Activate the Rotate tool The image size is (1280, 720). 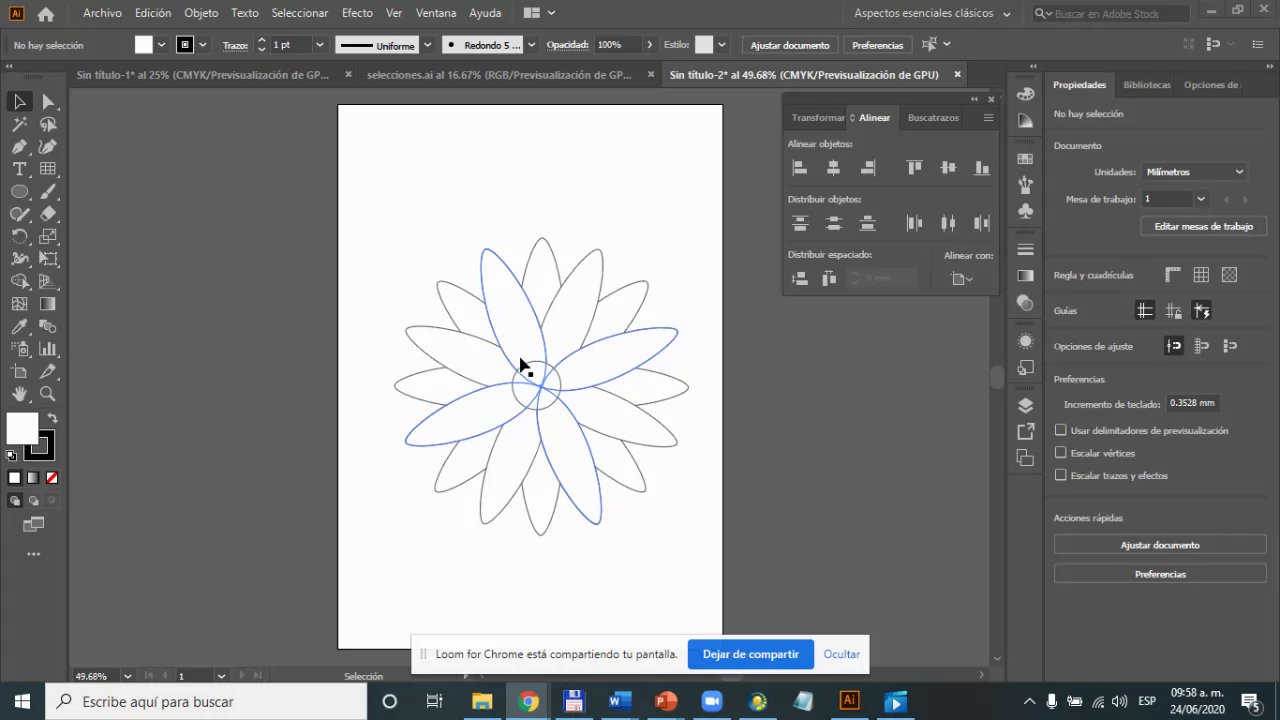point(19,237)
